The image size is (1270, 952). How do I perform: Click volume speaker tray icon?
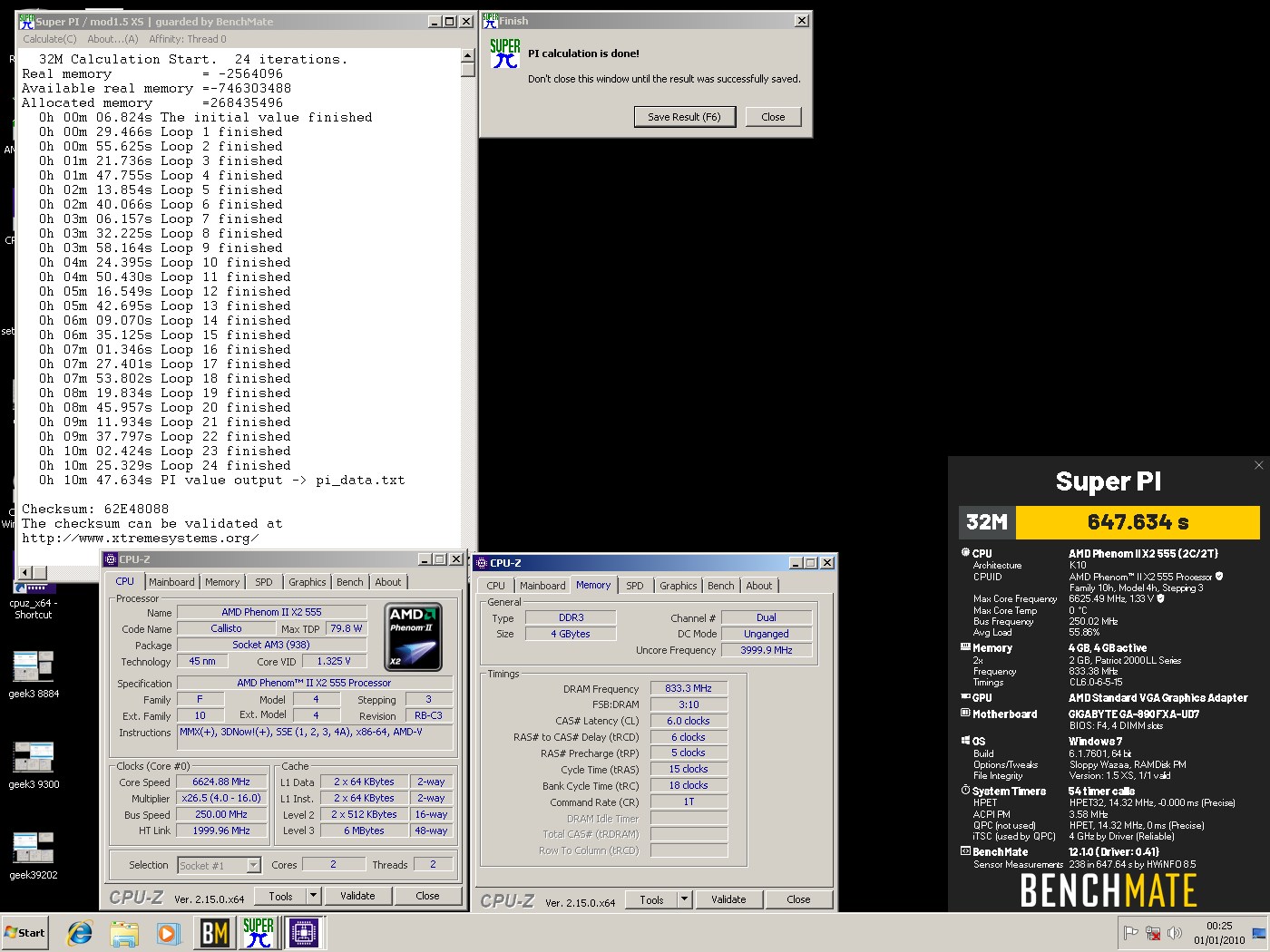point(1175,933)
